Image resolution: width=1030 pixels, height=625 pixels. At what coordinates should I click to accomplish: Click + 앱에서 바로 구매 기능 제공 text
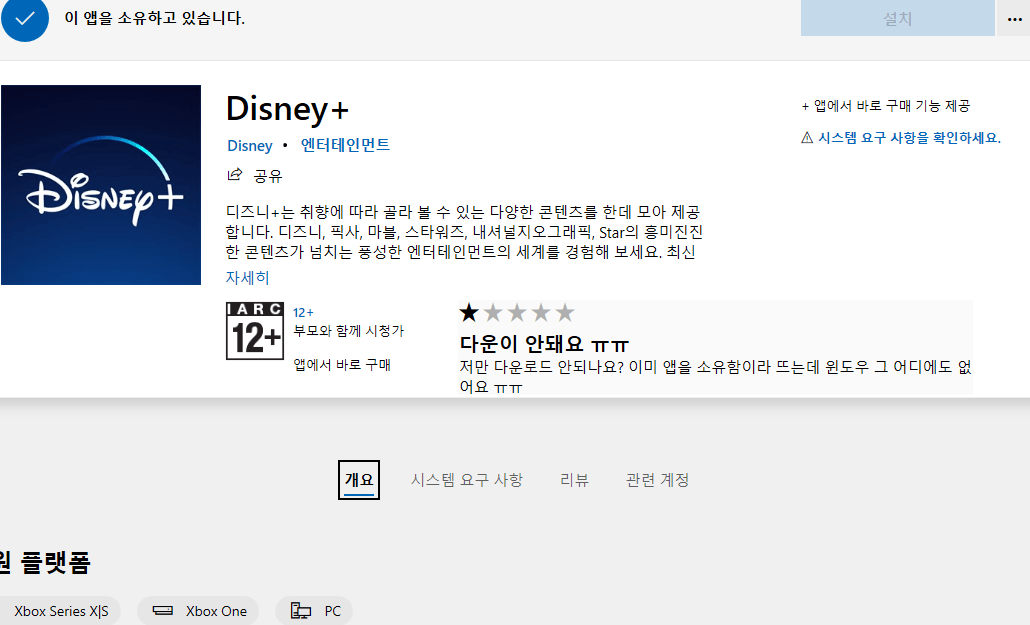point(885,106)
